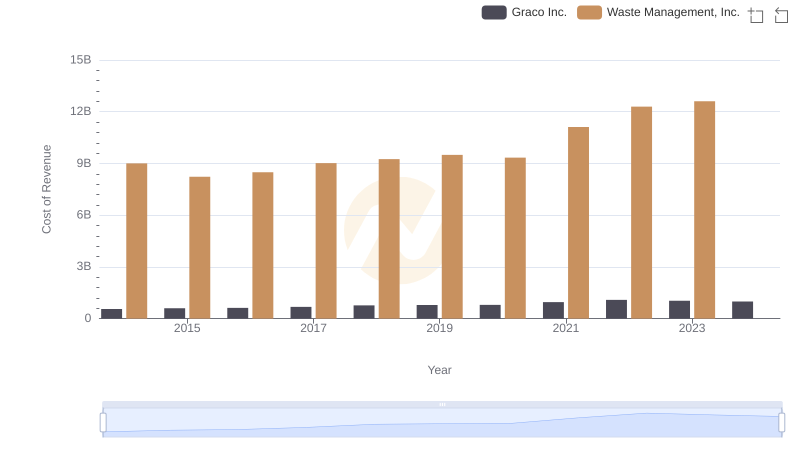Screen dimensions: 800x461
Task: Click the Waste Management bar for 2021
Action: tap(578, 222)
